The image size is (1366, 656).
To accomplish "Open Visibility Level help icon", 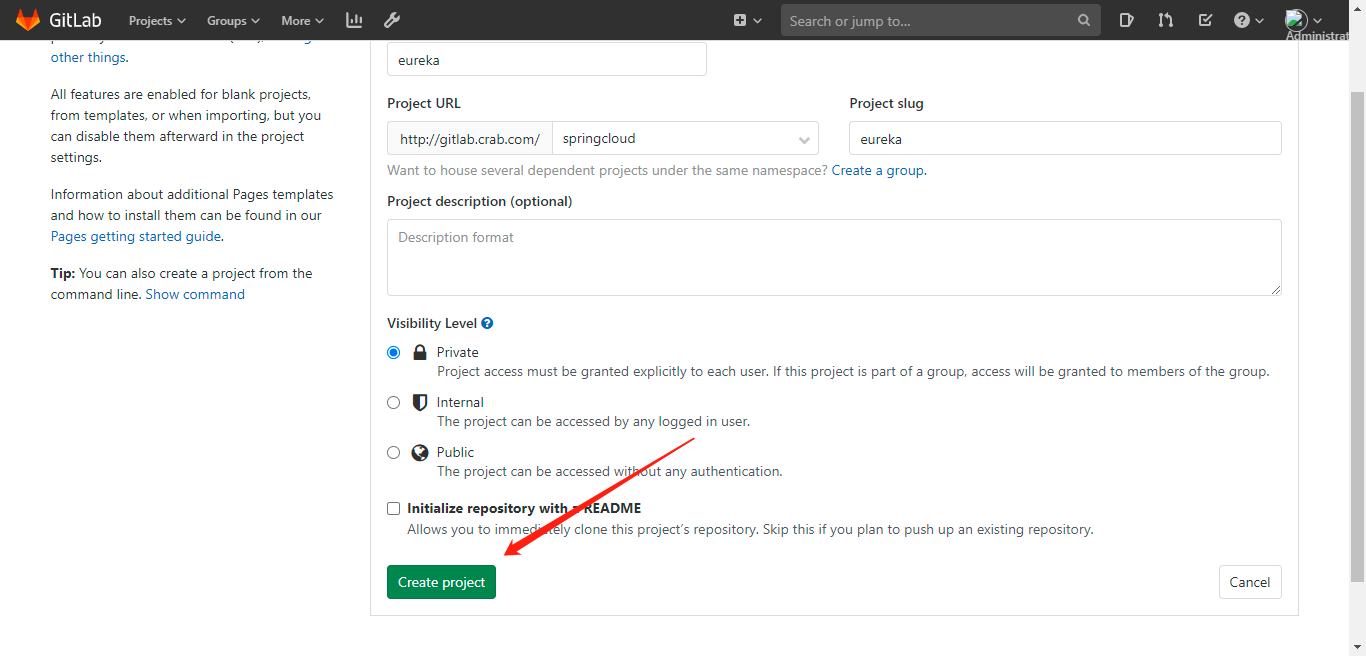I will [x=487, y=323].
